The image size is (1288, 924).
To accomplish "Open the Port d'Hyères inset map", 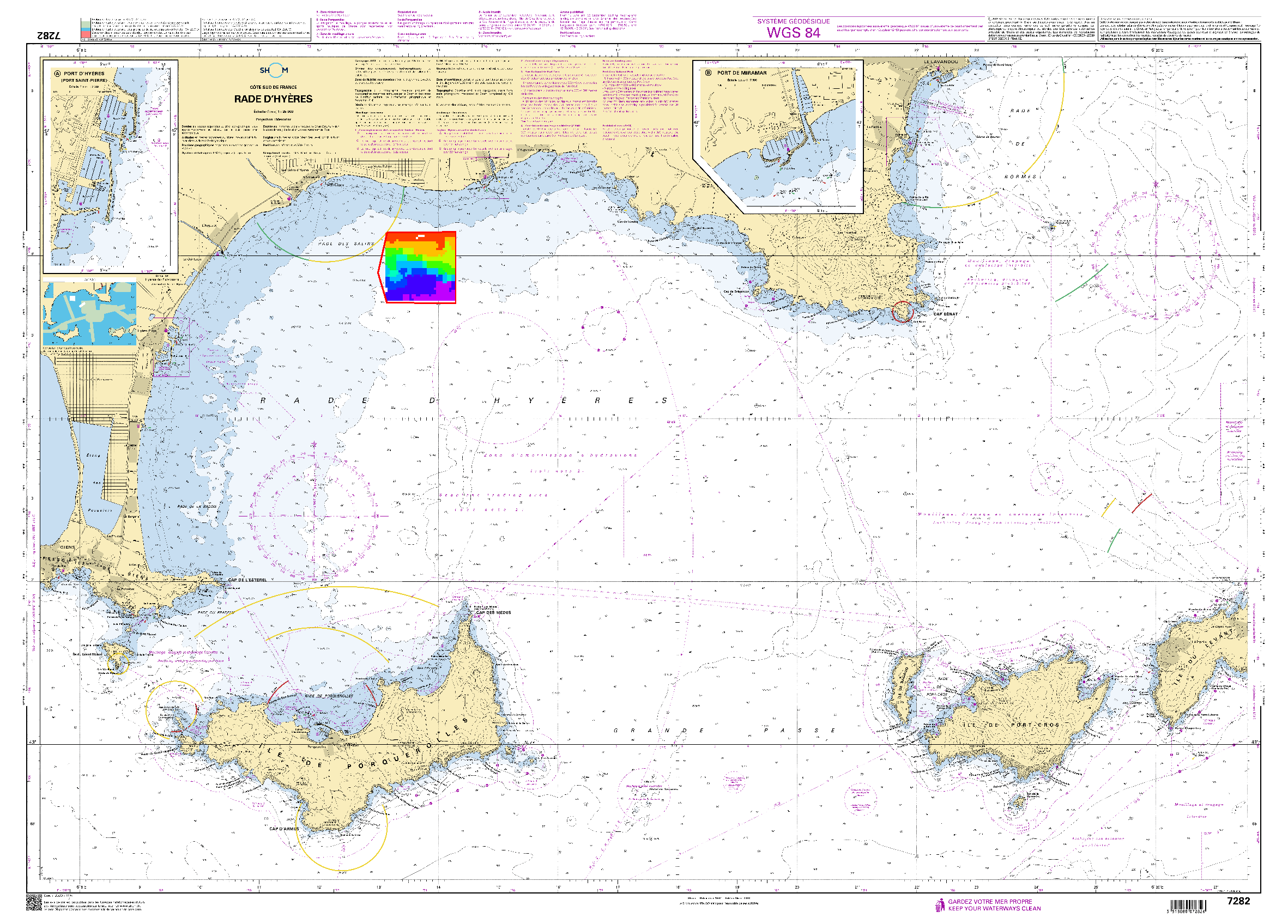I will [111, 166].
